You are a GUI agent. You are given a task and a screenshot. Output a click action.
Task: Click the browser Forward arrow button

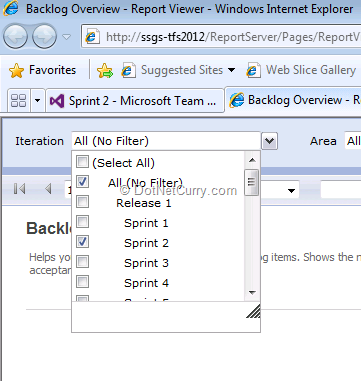point(44,36)
